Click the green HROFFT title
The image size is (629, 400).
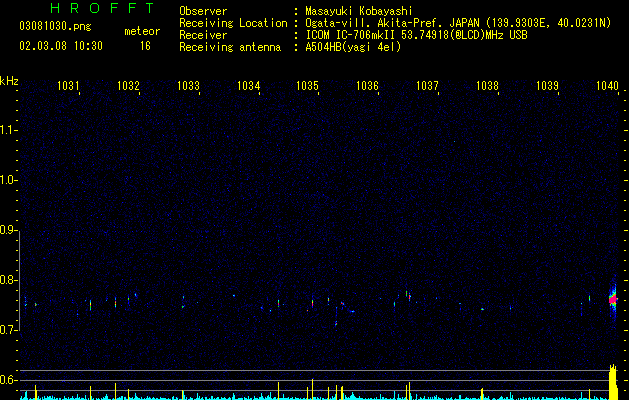(102, 8)
